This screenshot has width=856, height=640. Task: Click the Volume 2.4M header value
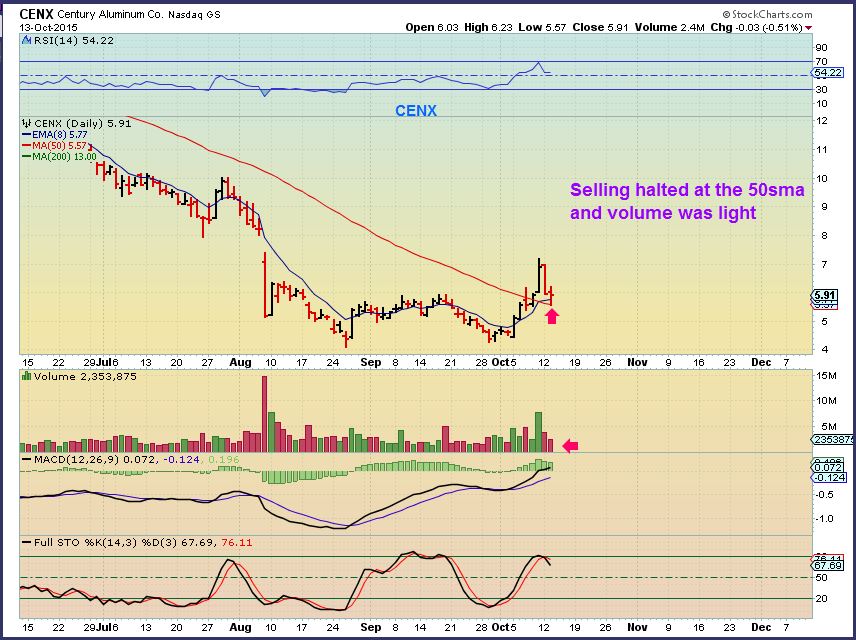tap(670, 27)
